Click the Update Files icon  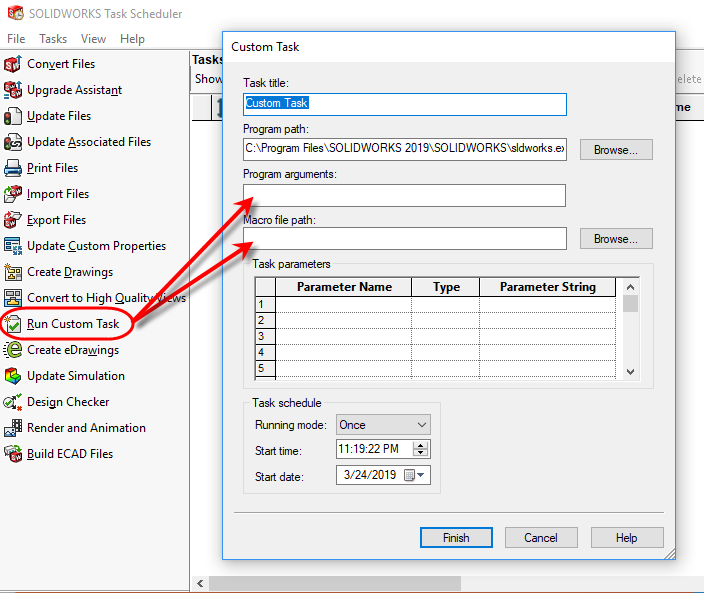[13, 116]
